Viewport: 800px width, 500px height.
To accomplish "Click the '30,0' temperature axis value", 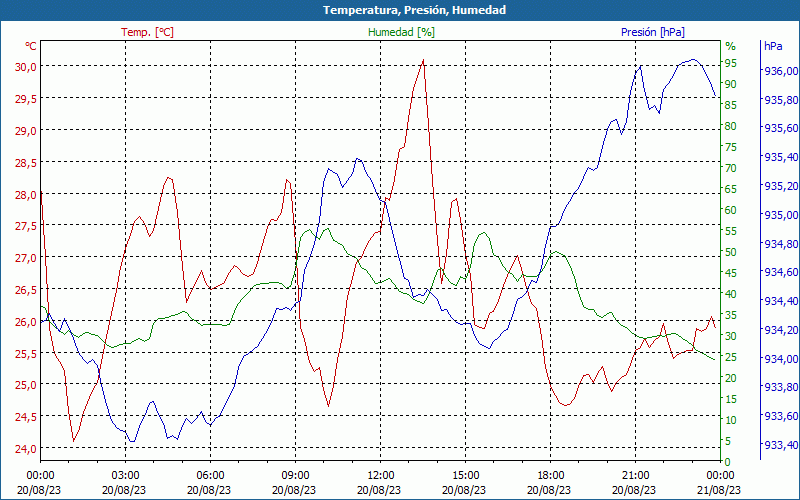I will tap(26, 66).
